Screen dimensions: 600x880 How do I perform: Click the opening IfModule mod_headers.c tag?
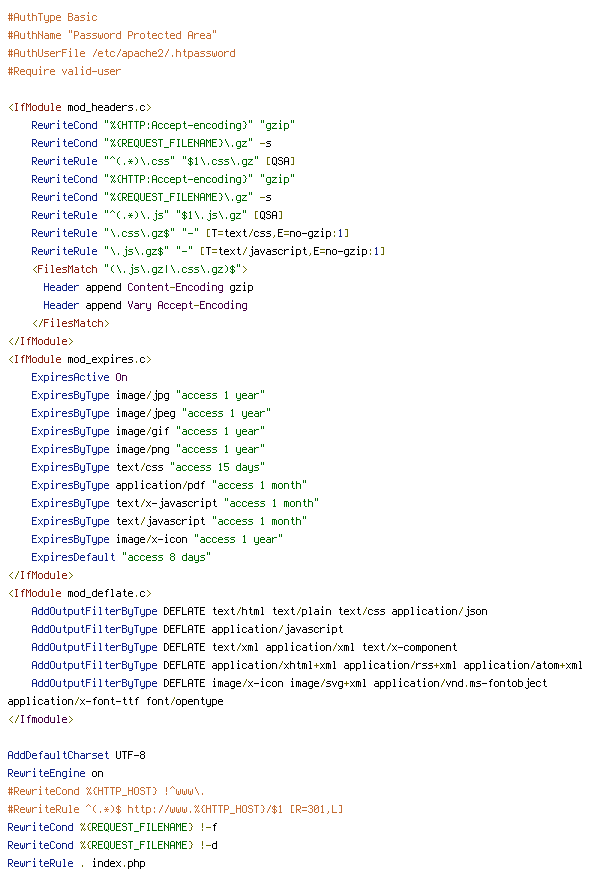click(x=80, y=107)
